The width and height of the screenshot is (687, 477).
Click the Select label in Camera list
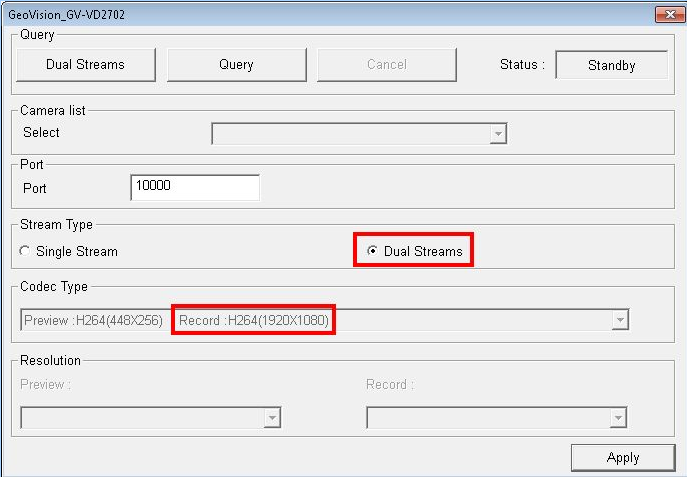pos(41,132)
